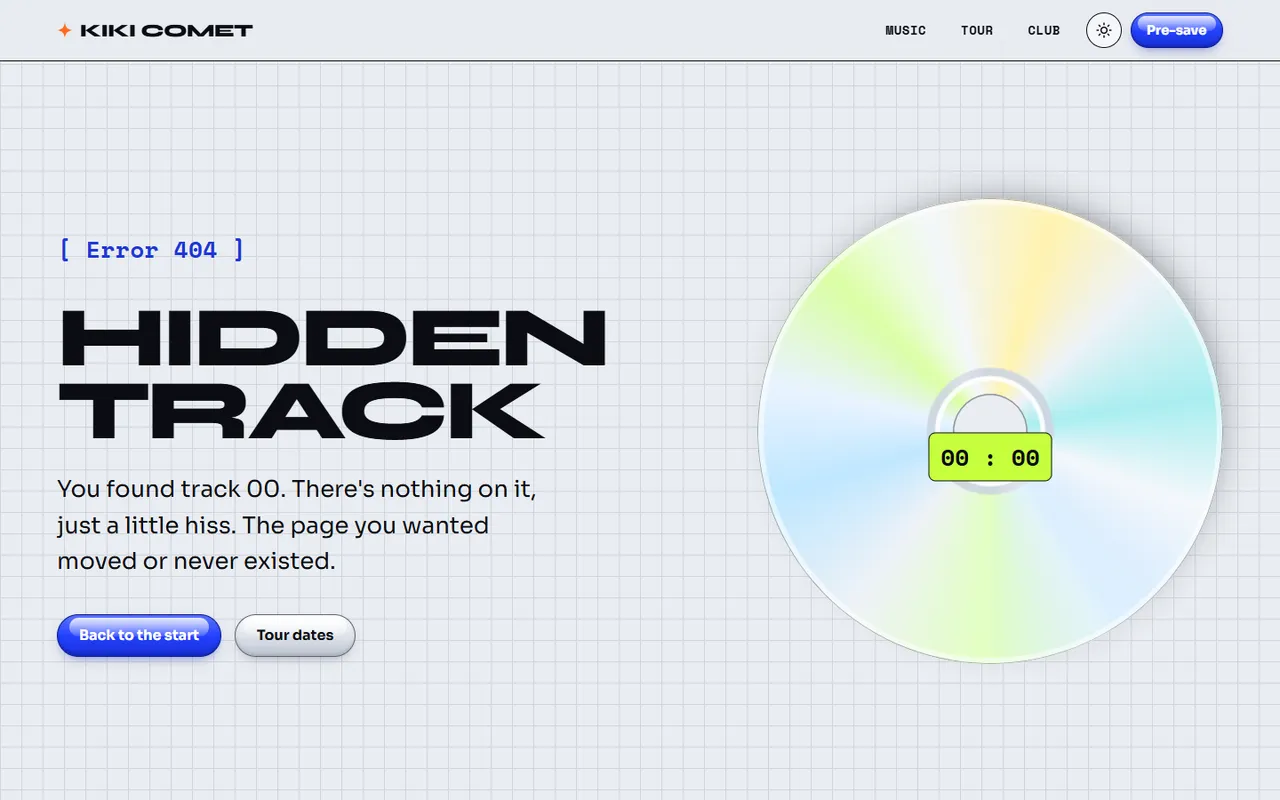Open the KIKI COMET home logo
Image resolution: width=1280 pixels, height=800 pixels.
[155, 30]
